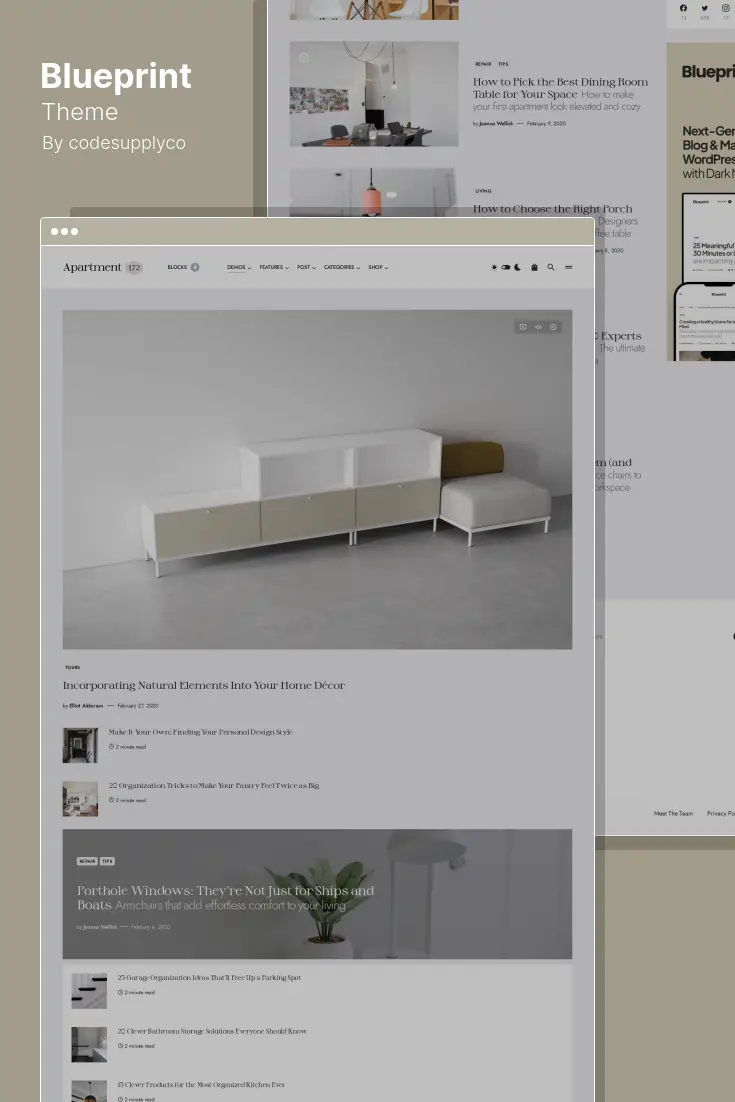
Task: Click Joanna Wellick under Dining Room article
Action: tap(496, 124)
